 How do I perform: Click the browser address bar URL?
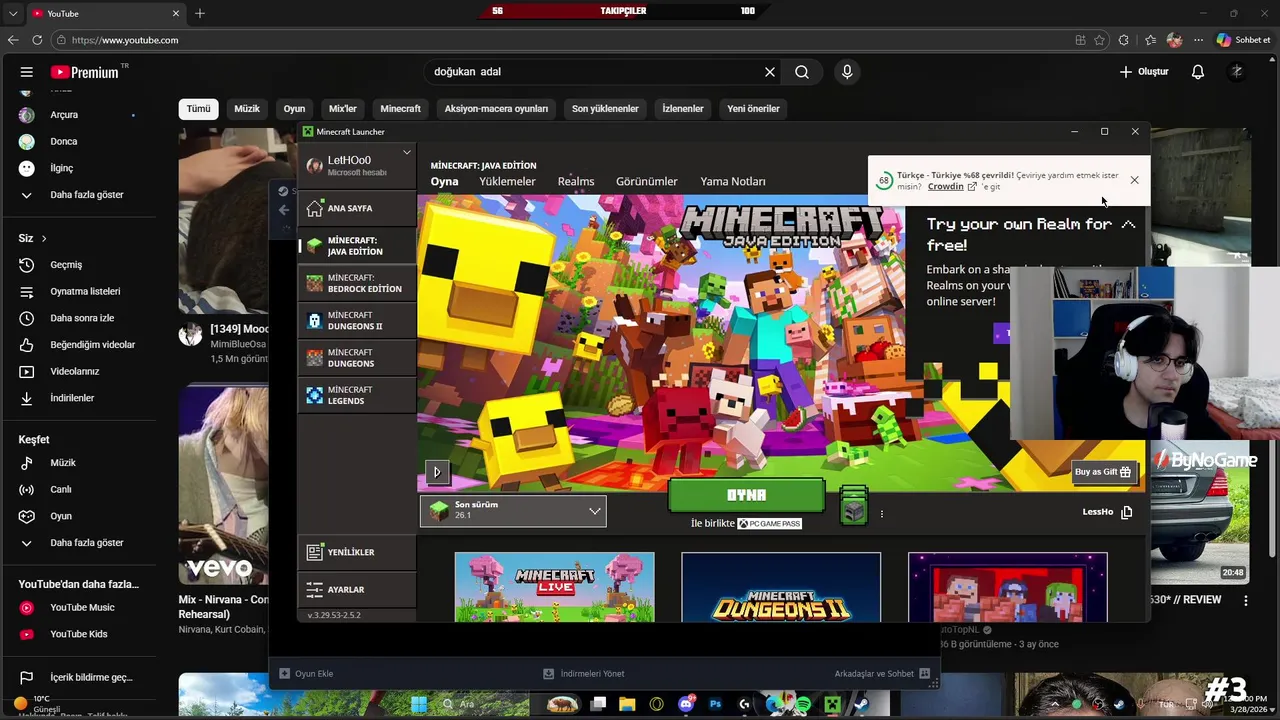(x=125, y=40)
